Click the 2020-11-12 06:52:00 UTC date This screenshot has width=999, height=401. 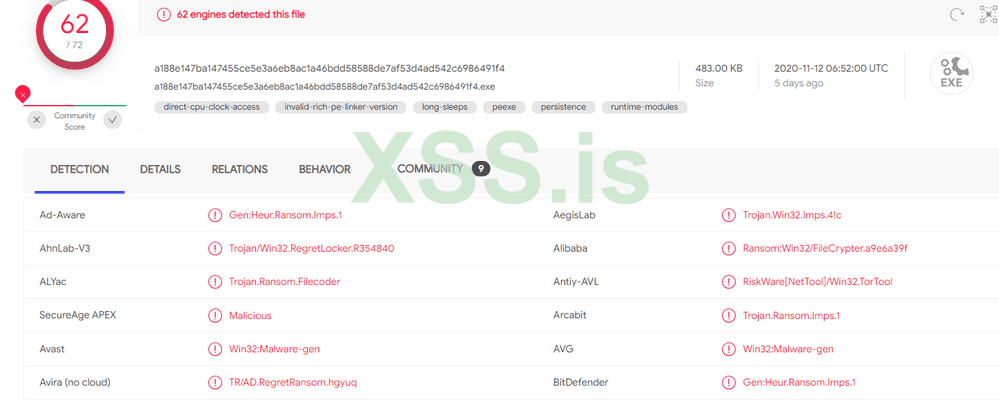[831, 68]
